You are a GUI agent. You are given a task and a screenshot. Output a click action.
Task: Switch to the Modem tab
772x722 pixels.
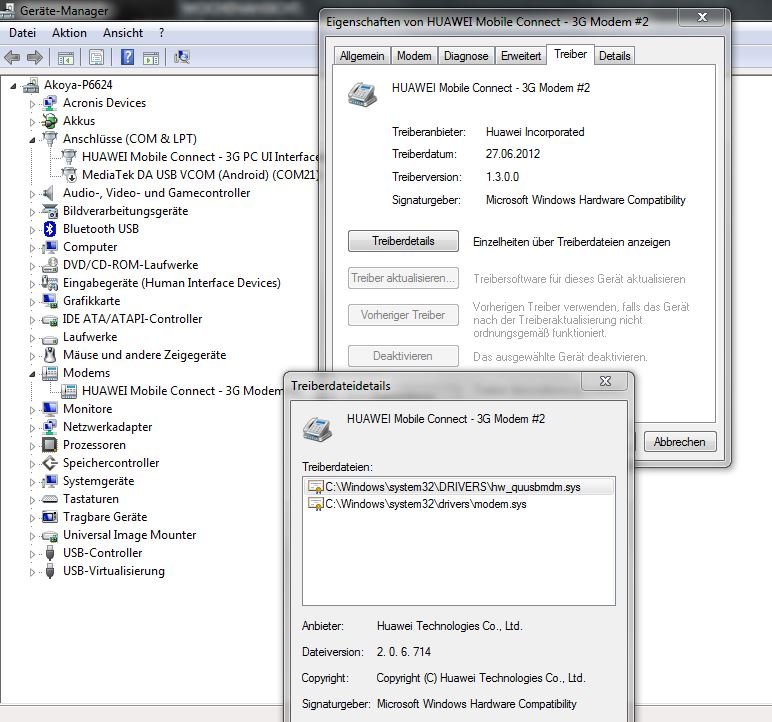click(414, 56)
